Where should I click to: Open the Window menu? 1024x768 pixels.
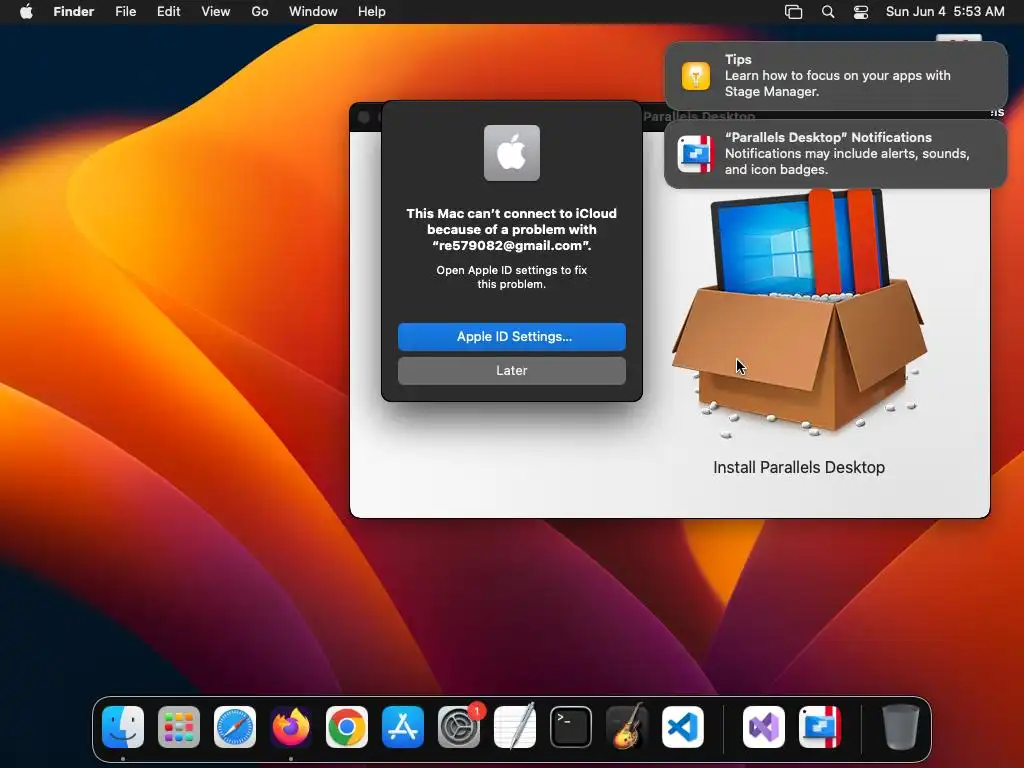[313, 12]
